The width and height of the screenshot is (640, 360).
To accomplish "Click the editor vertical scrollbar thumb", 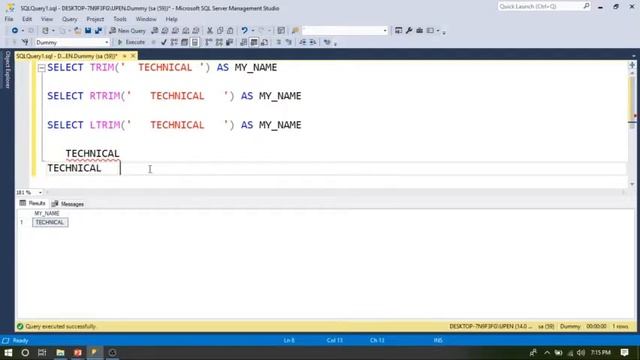I will click(x=632, y=98).
